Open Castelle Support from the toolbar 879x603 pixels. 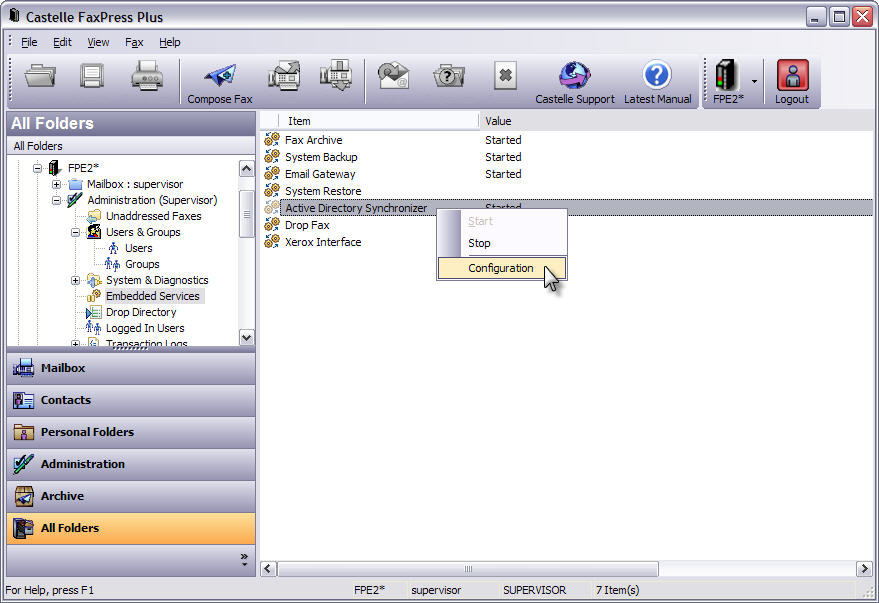pos(575,77)
